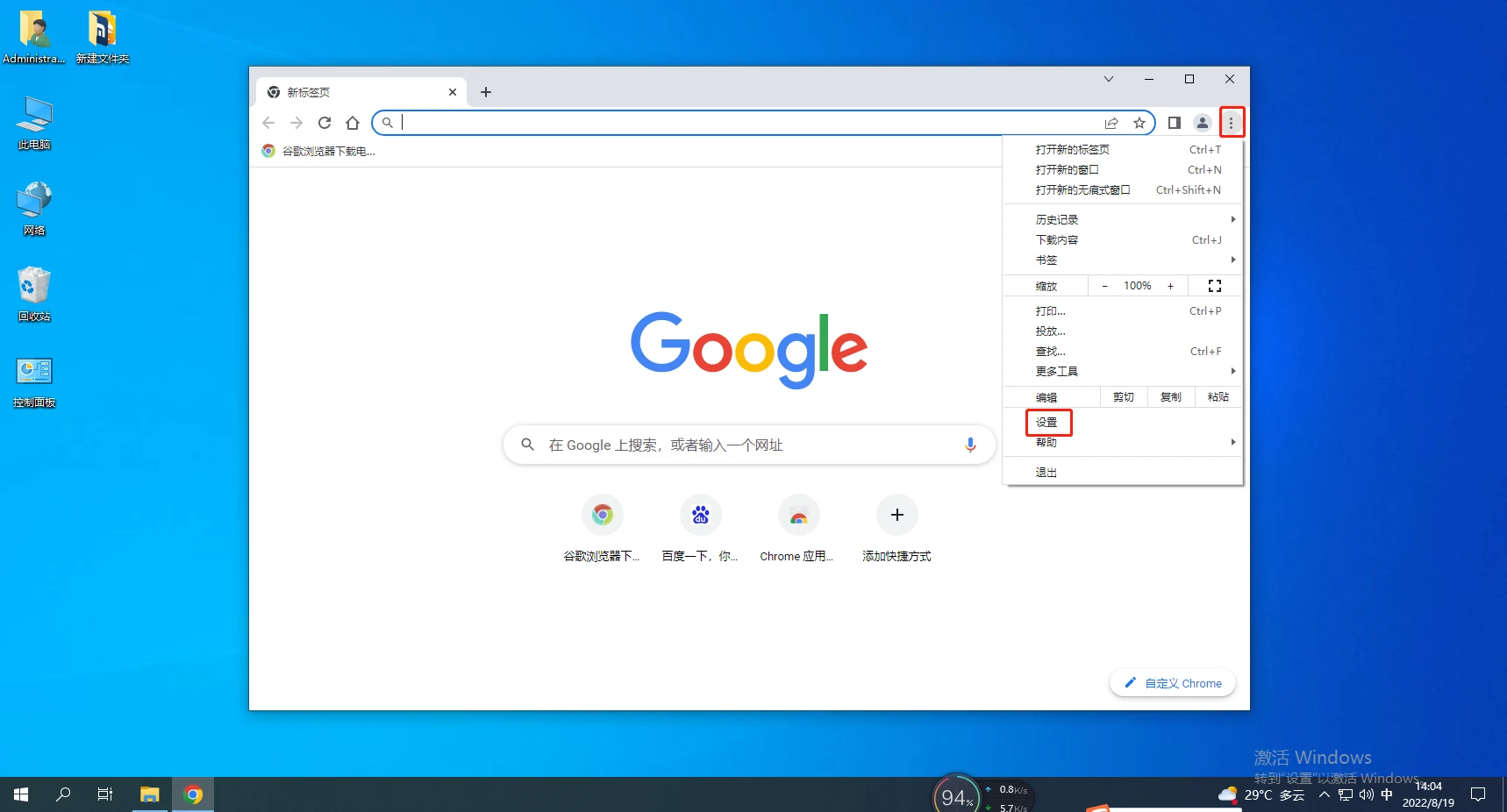Open the 控制面板 desktop icon
The image size is (1507, 812).
click(x=34, y=381)
